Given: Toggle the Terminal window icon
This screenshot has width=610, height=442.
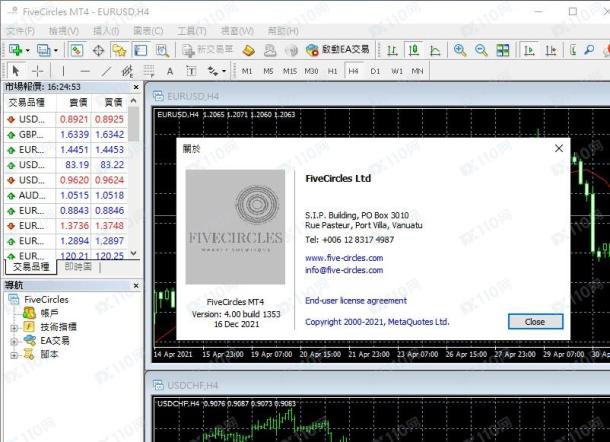Looking at the screenshot, I should point(140,50).
